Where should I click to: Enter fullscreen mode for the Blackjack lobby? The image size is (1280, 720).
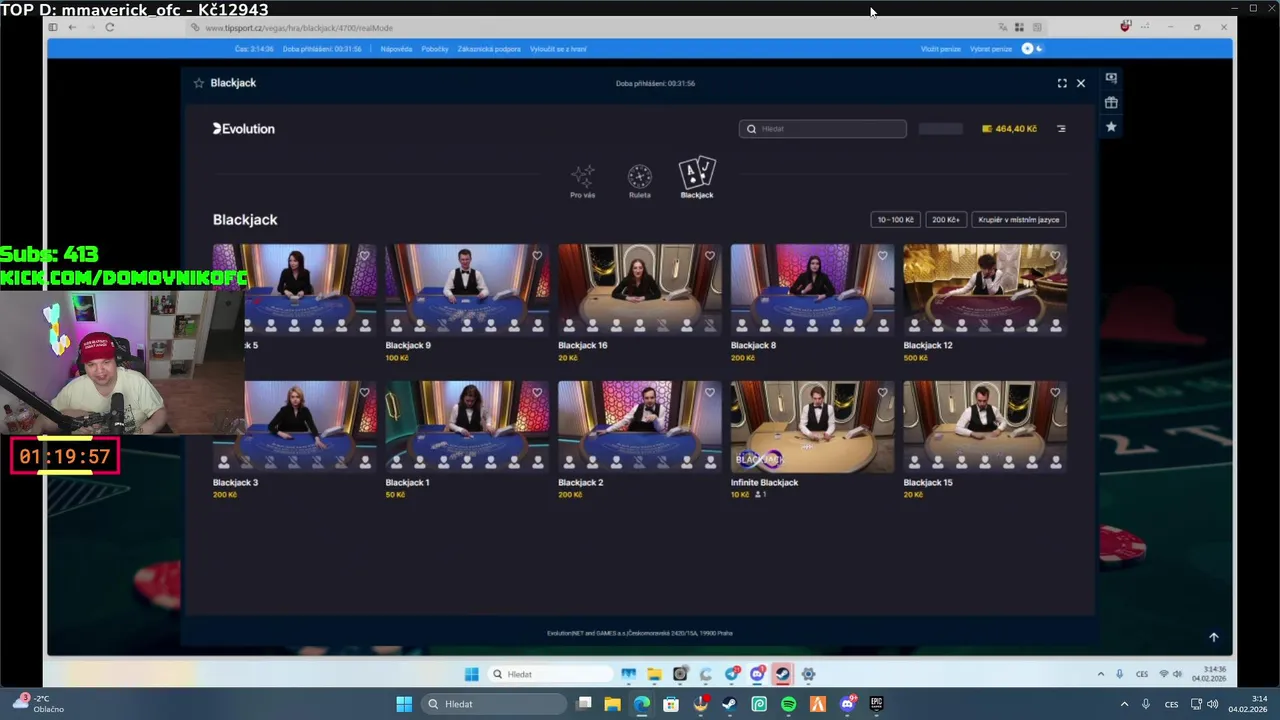click(x=1062, y=83)
